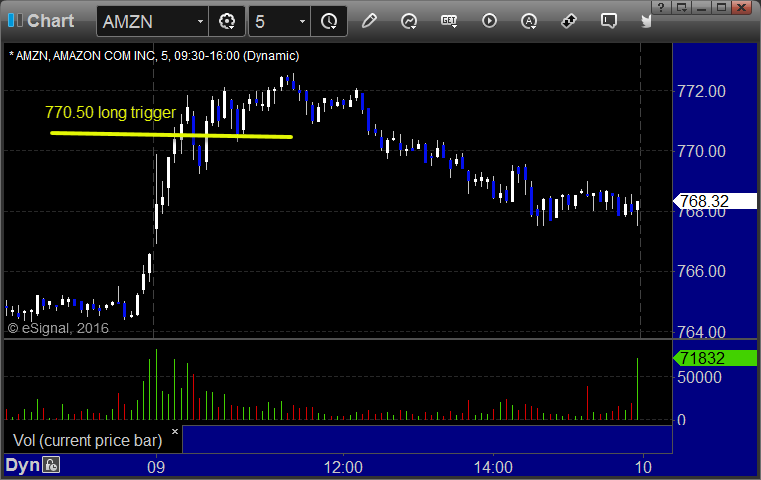Image resolution: width=761 pixels, height=480 pixels.
Task: Click the playback replay icon
Action: pyautogui.click(x=489, y=21)
